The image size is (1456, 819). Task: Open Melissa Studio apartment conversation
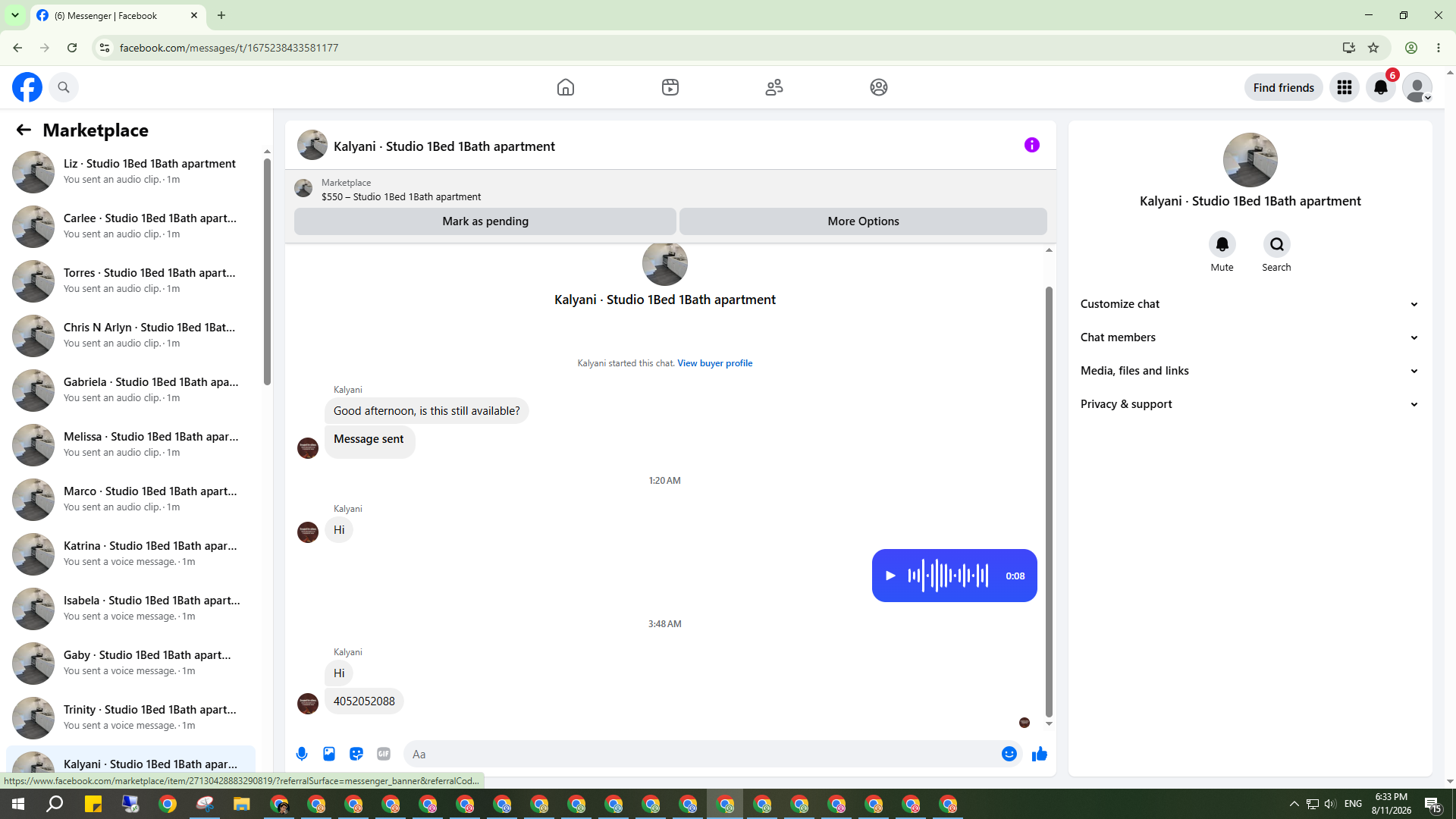point(130,444)
